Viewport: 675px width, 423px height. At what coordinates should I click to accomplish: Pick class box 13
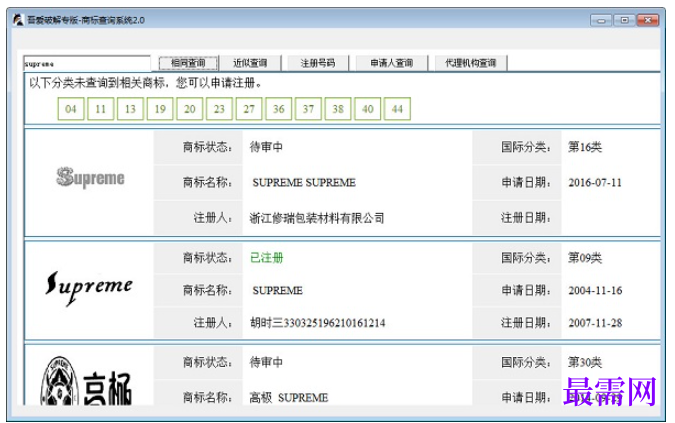coord(130,109)
